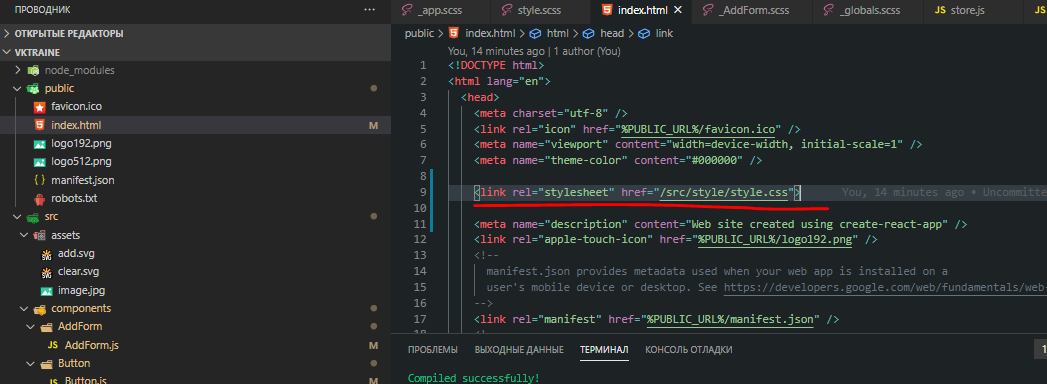Click the components folder icon
This screenshot has height=384, width=1047.
pos(39,309)
